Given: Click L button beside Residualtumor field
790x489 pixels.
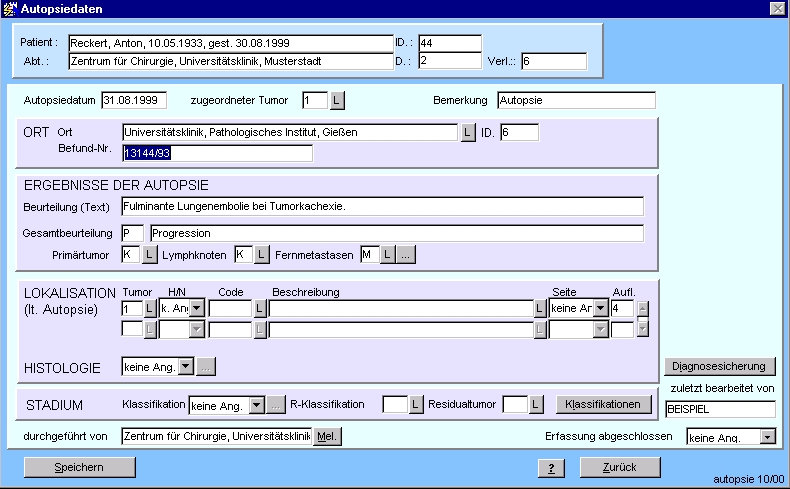Looking at the screenshot, I should (x=535, y=405).
